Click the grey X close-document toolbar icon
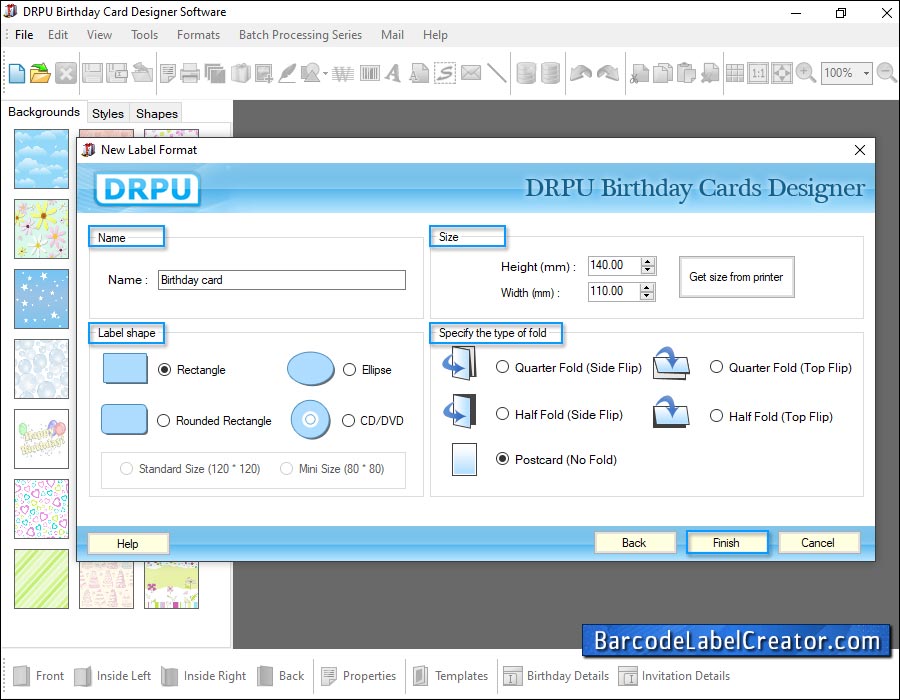Screen dimensions: 900x700 (x=66, y=73)
